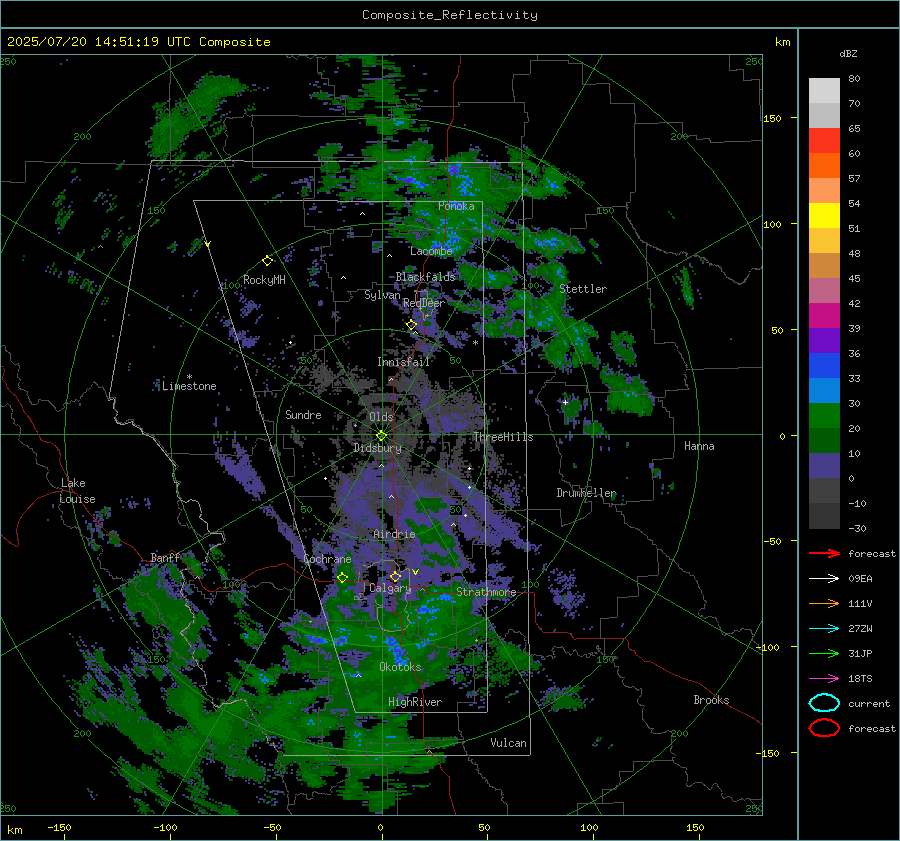Click the Okotoks city label
Screen dimensions: 900x841
pyautogui.click(x=400, y=667)
